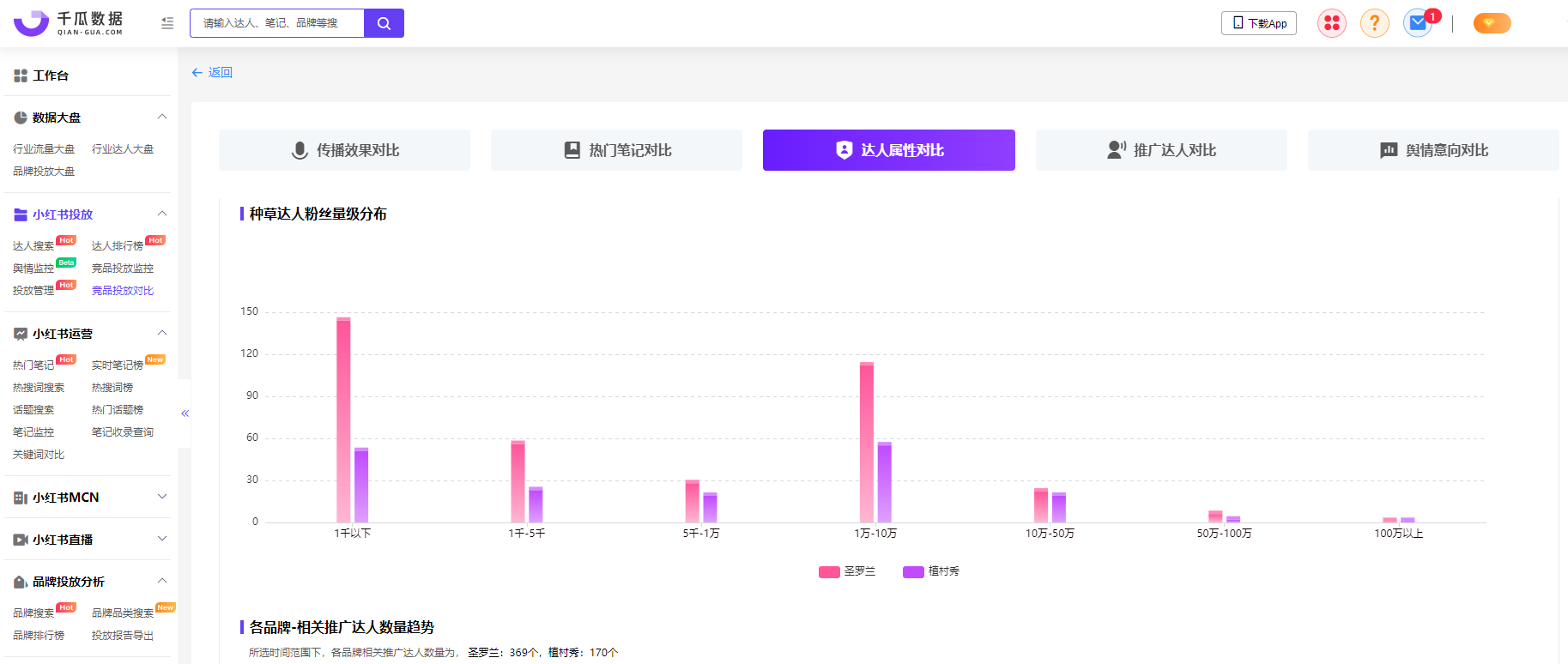Click the orange VIP diamond badge
The height and width of the screenshot is (664, 1568).
pos(1492,23)
